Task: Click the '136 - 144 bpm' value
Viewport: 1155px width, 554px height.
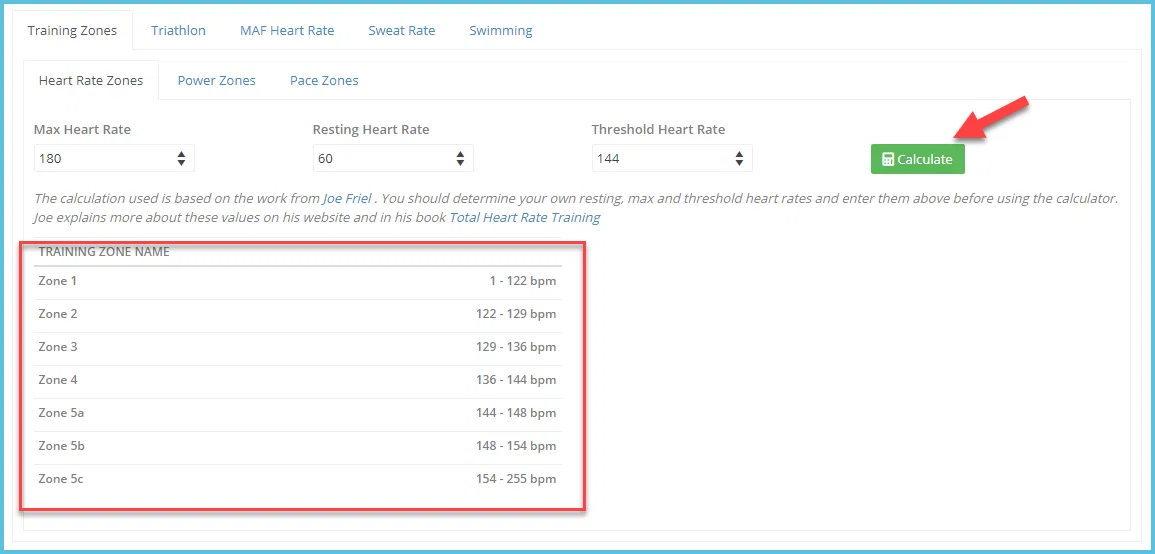Action: coord(516,380)
